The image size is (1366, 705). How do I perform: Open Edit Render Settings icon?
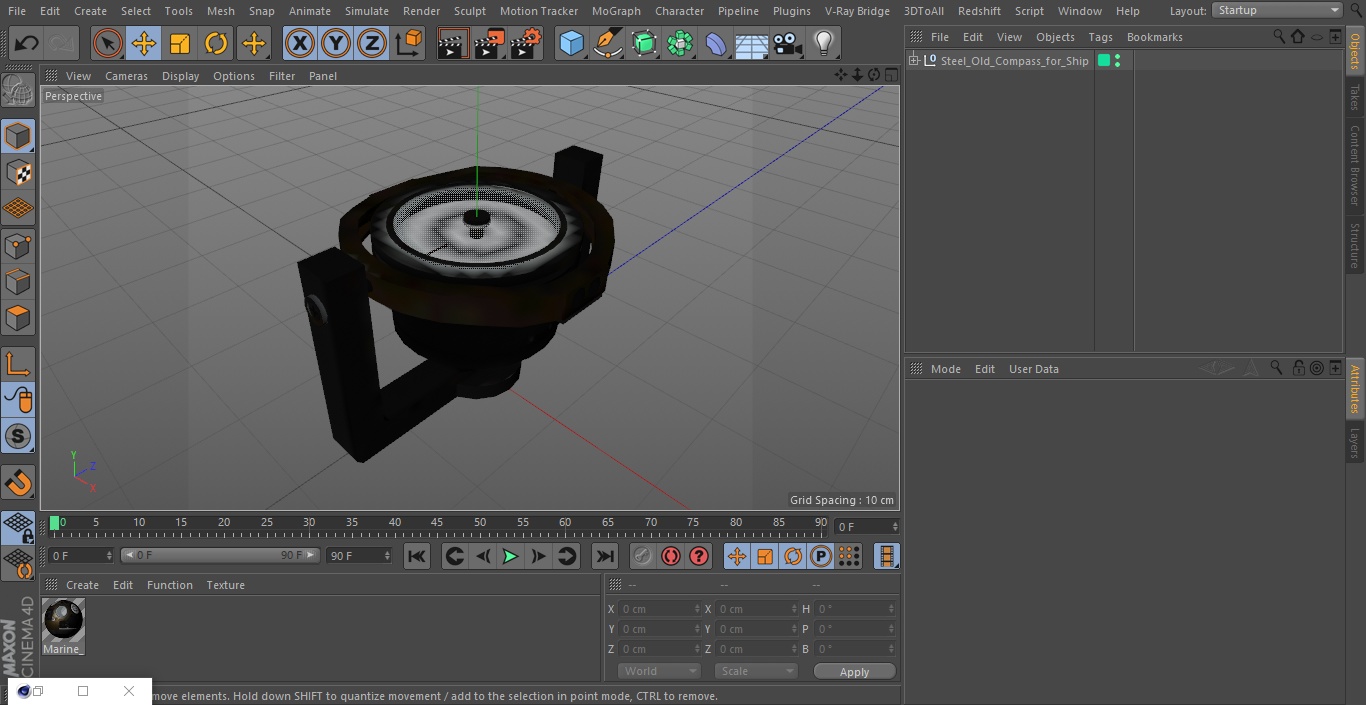pos(526,44)
